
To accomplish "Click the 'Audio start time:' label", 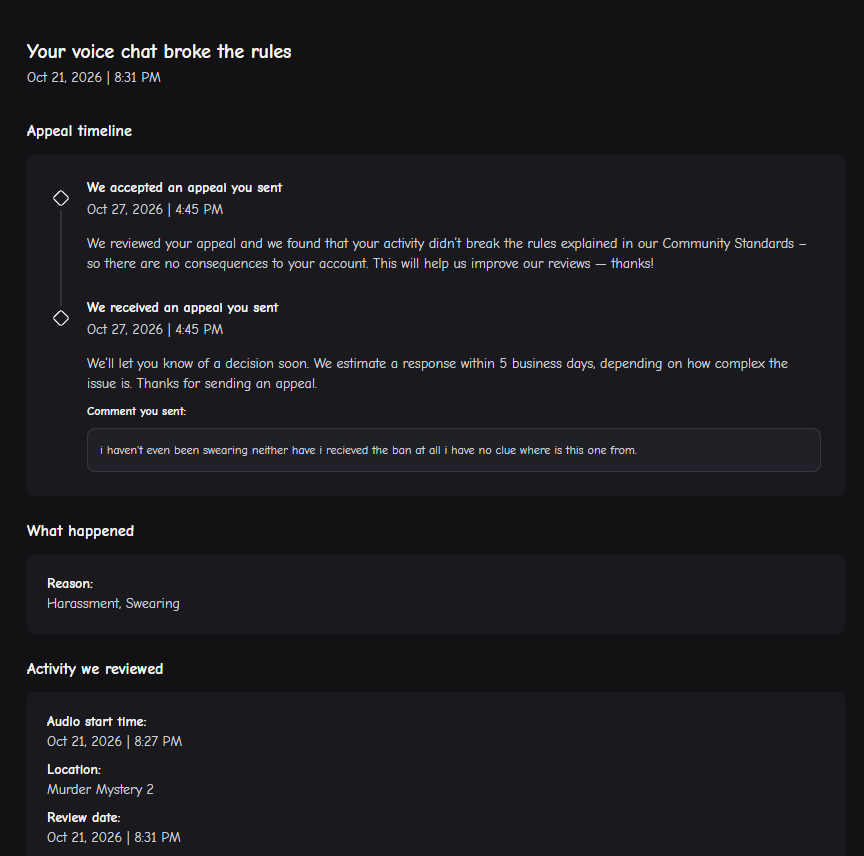I will coord(96,722).
